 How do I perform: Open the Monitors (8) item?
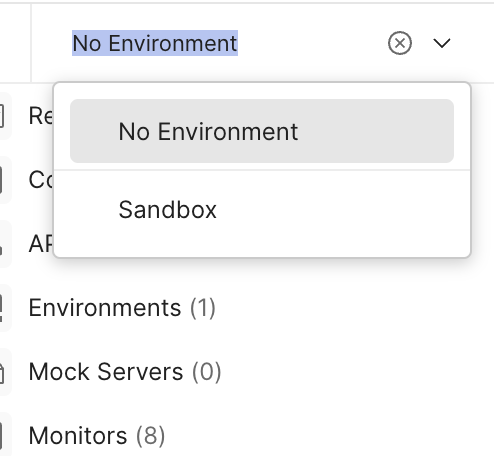point(97,436)
